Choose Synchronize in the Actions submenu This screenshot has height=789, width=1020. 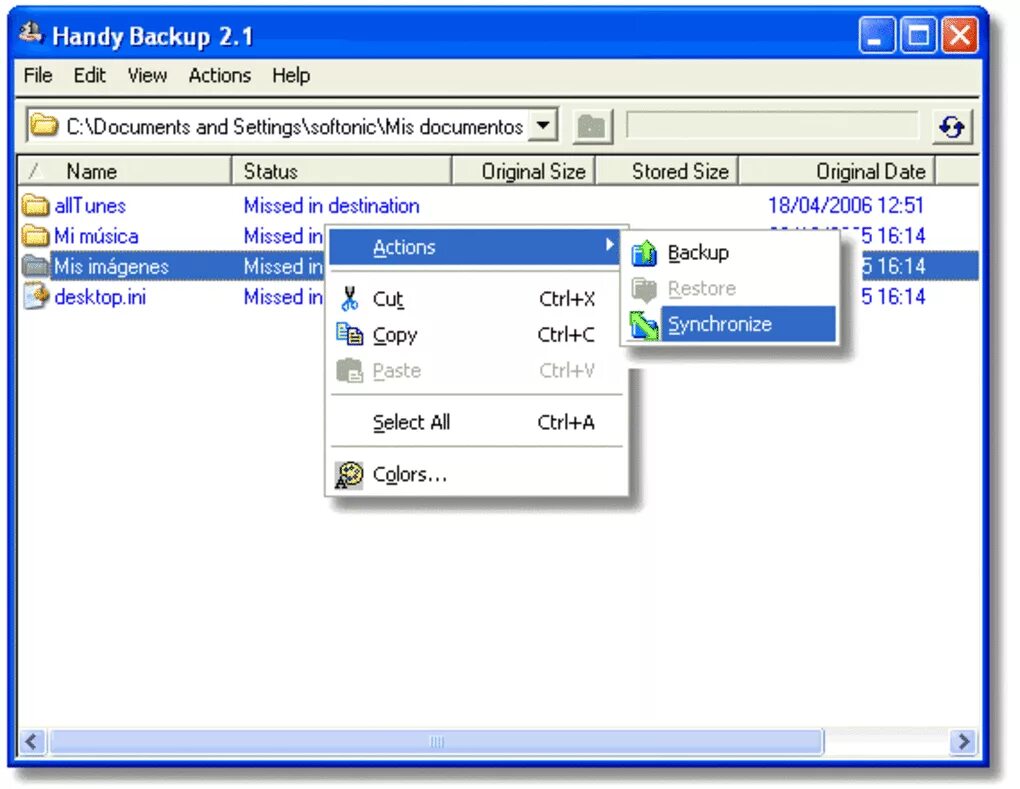point(732,324)
